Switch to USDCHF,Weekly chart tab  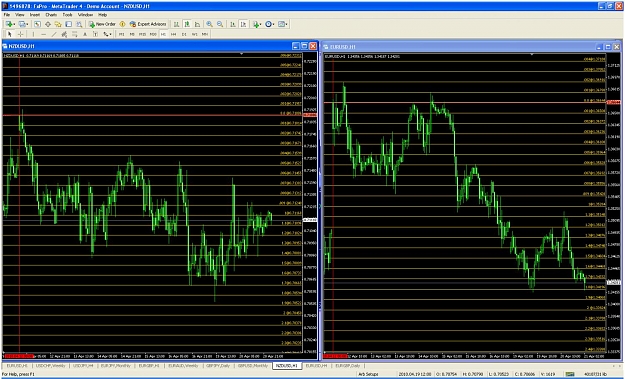click(x=51, y=365)
